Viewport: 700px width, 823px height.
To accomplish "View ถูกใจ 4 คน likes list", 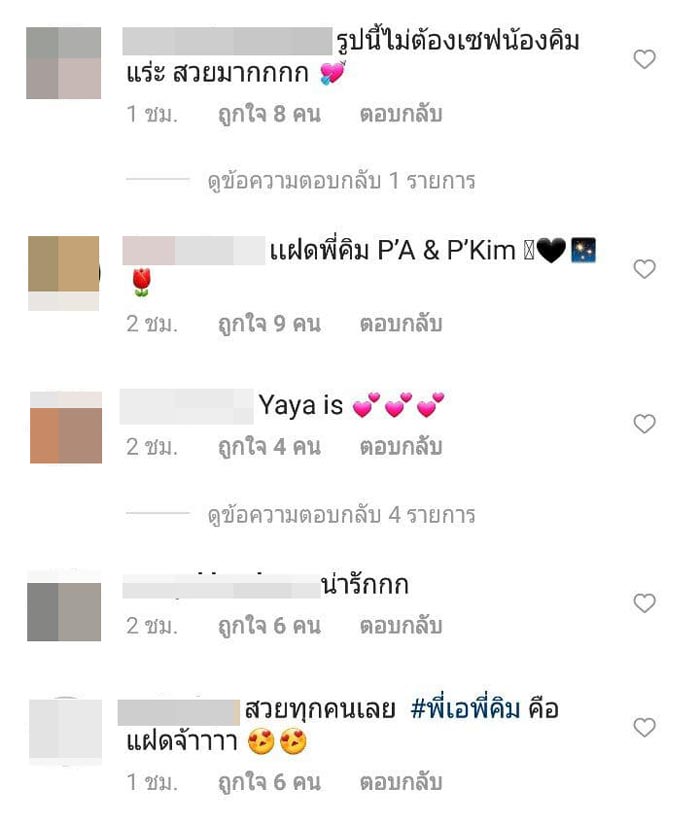I will (x=269, y=447).
